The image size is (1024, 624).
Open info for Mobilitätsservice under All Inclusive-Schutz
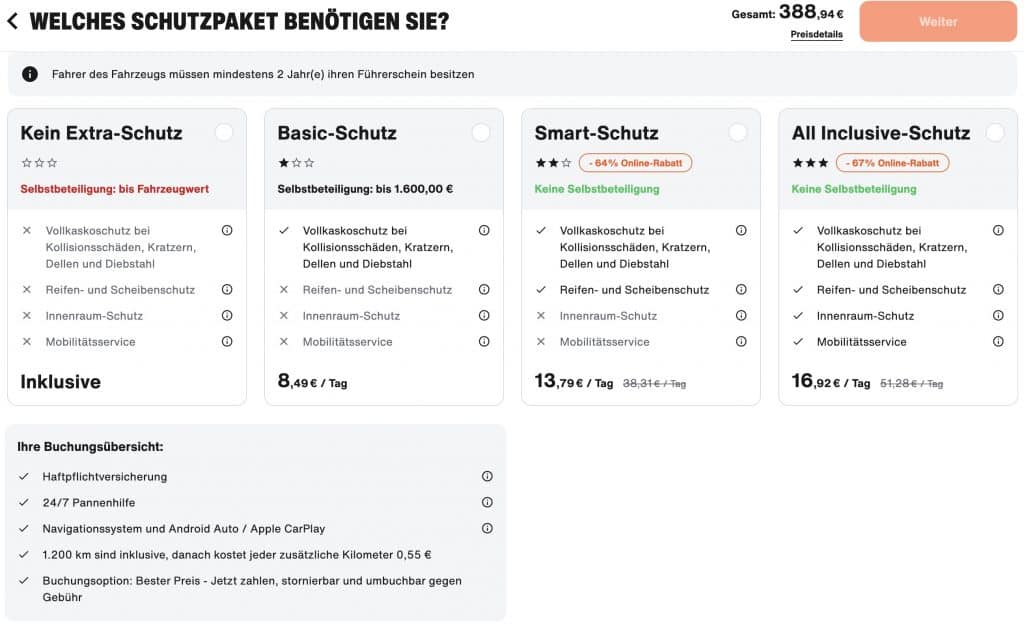pyautogui.click(x=998, y=341)
